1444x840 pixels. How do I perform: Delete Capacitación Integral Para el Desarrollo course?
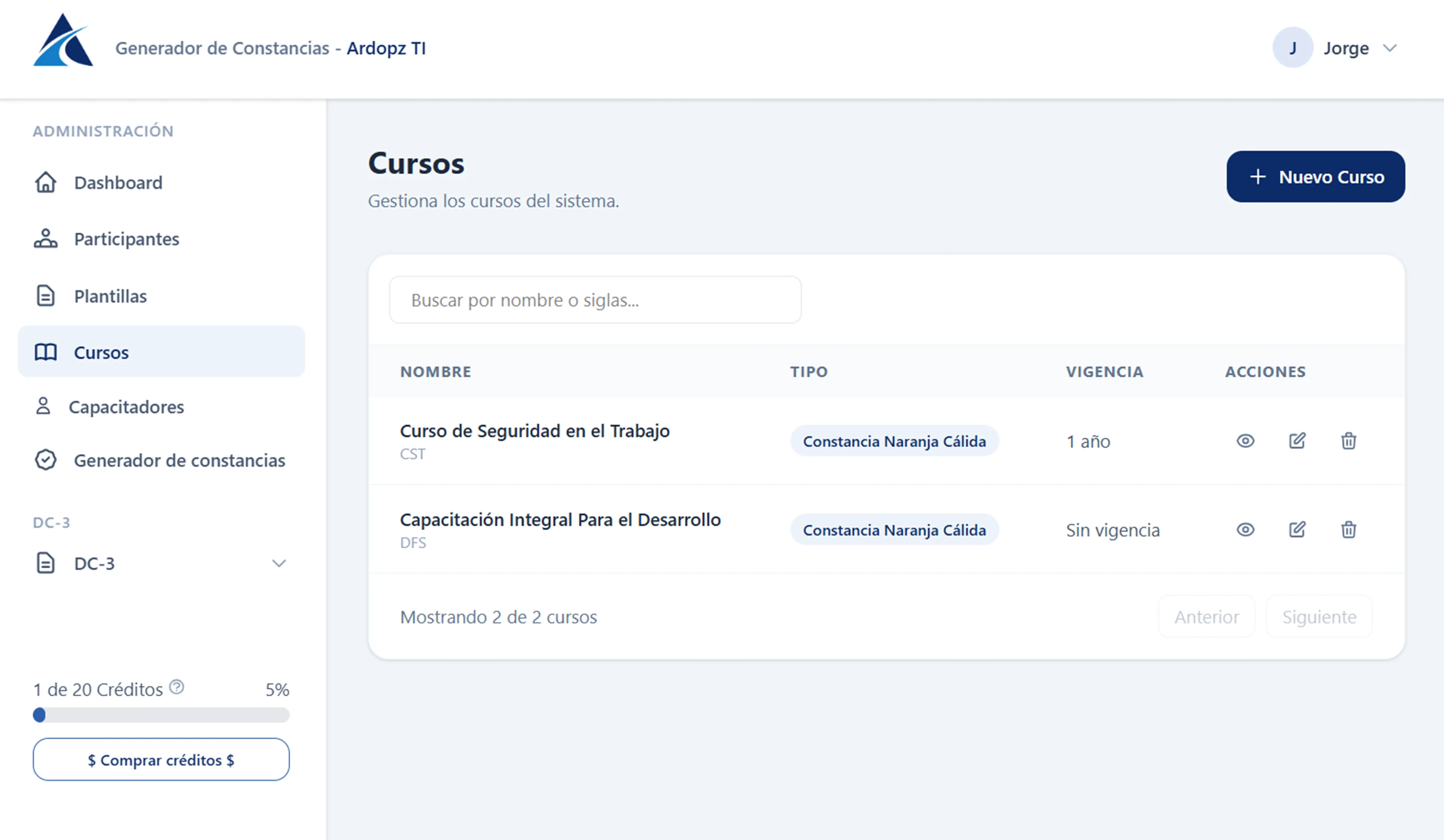tap(1349, 530)
